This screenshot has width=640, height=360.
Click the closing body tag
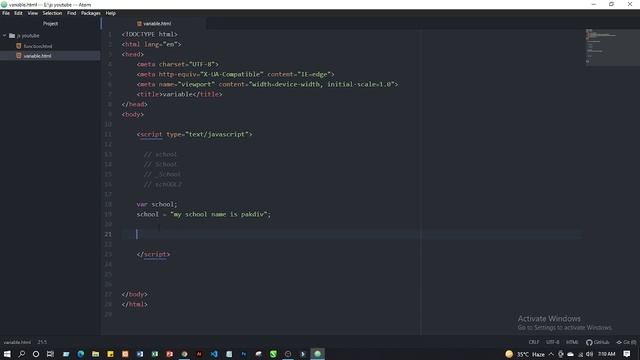point(134,294)
